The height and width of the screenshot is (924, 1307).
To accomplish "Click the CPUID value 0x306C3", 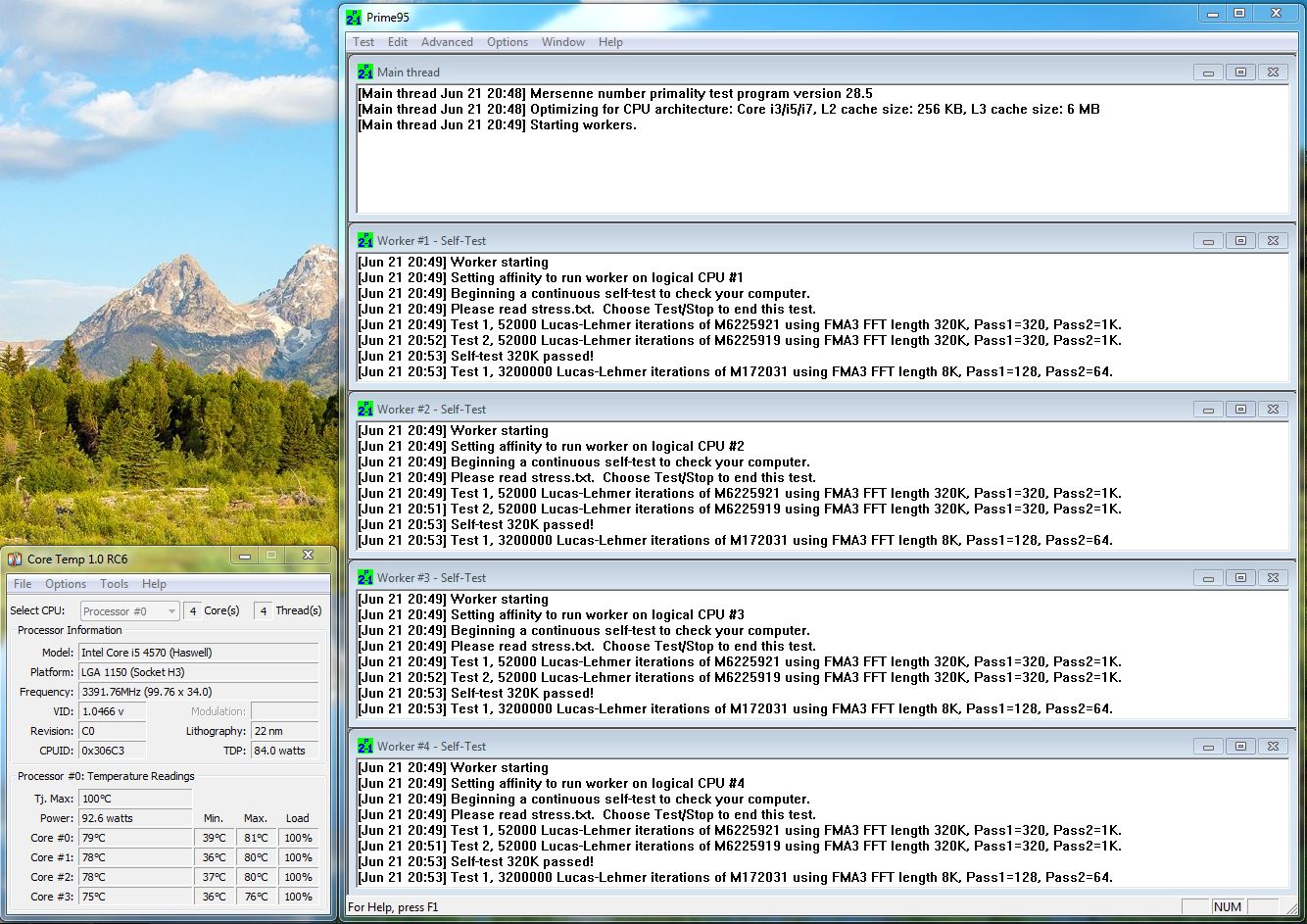I will [x=112, y=751].
